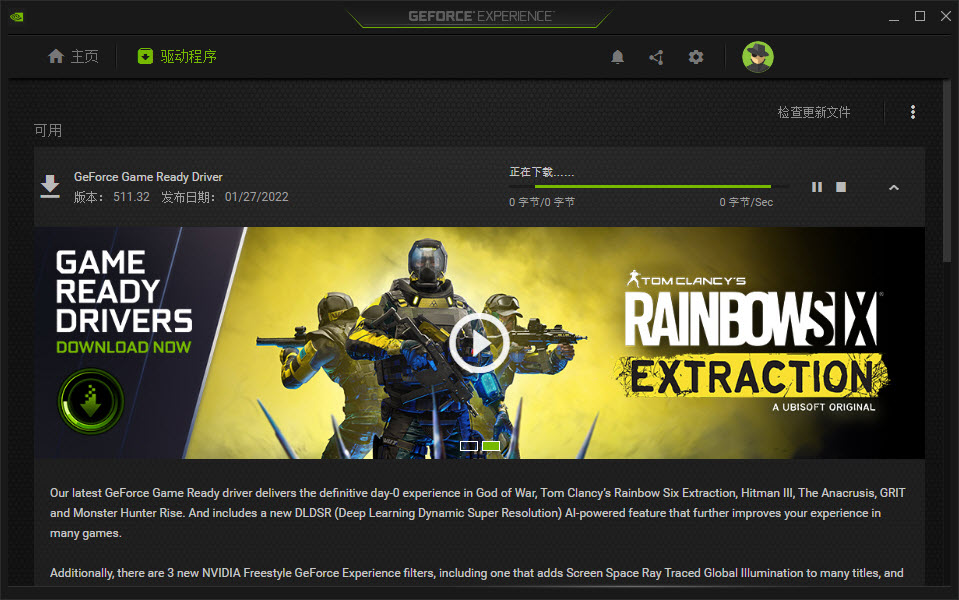Click the 可用 section heading
The height and width of the screenshot is (600, 959).
[48, 130]
